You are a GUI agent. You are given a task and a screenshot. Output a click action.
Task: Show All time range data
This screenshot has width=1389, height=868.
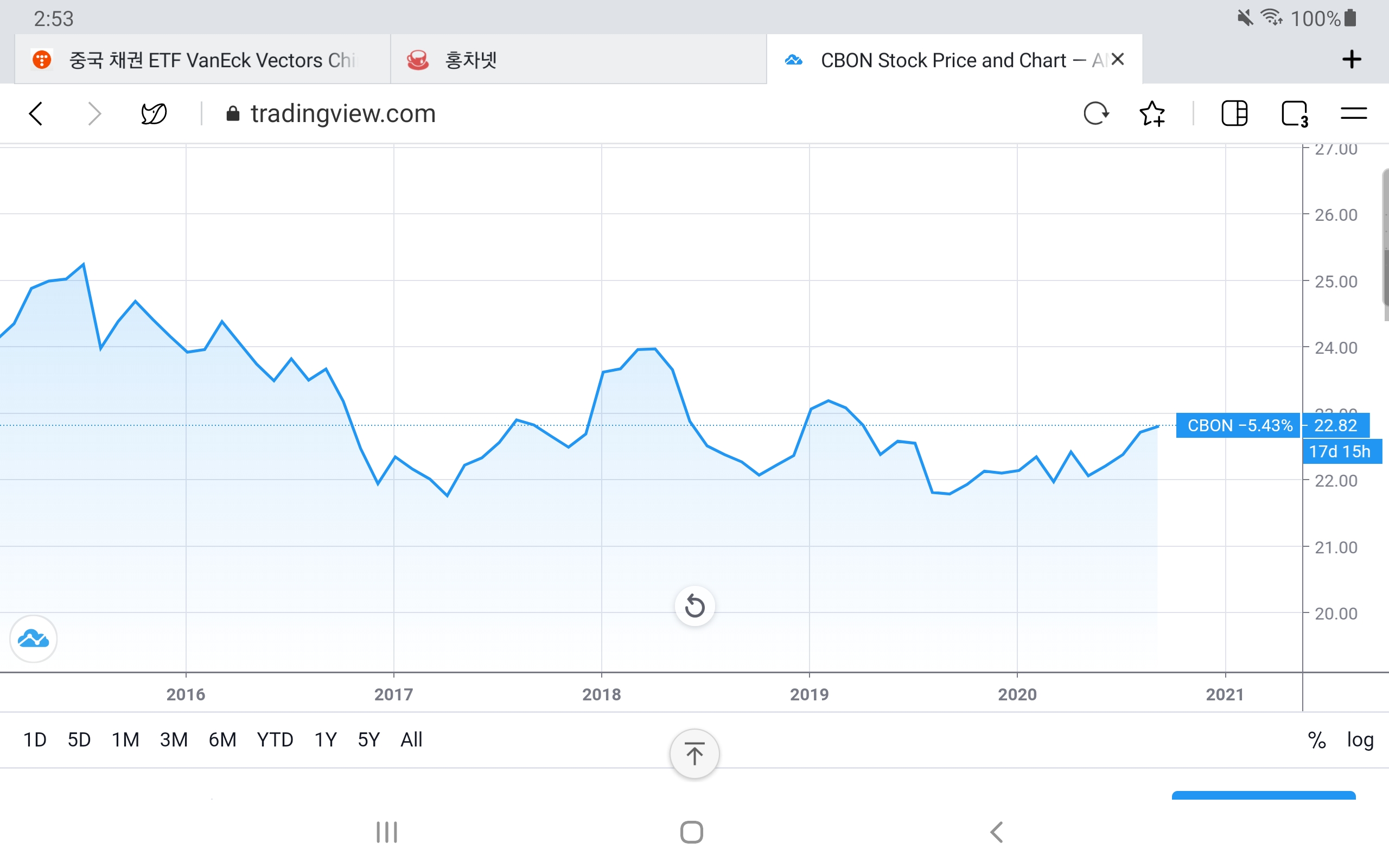[411, 740]
